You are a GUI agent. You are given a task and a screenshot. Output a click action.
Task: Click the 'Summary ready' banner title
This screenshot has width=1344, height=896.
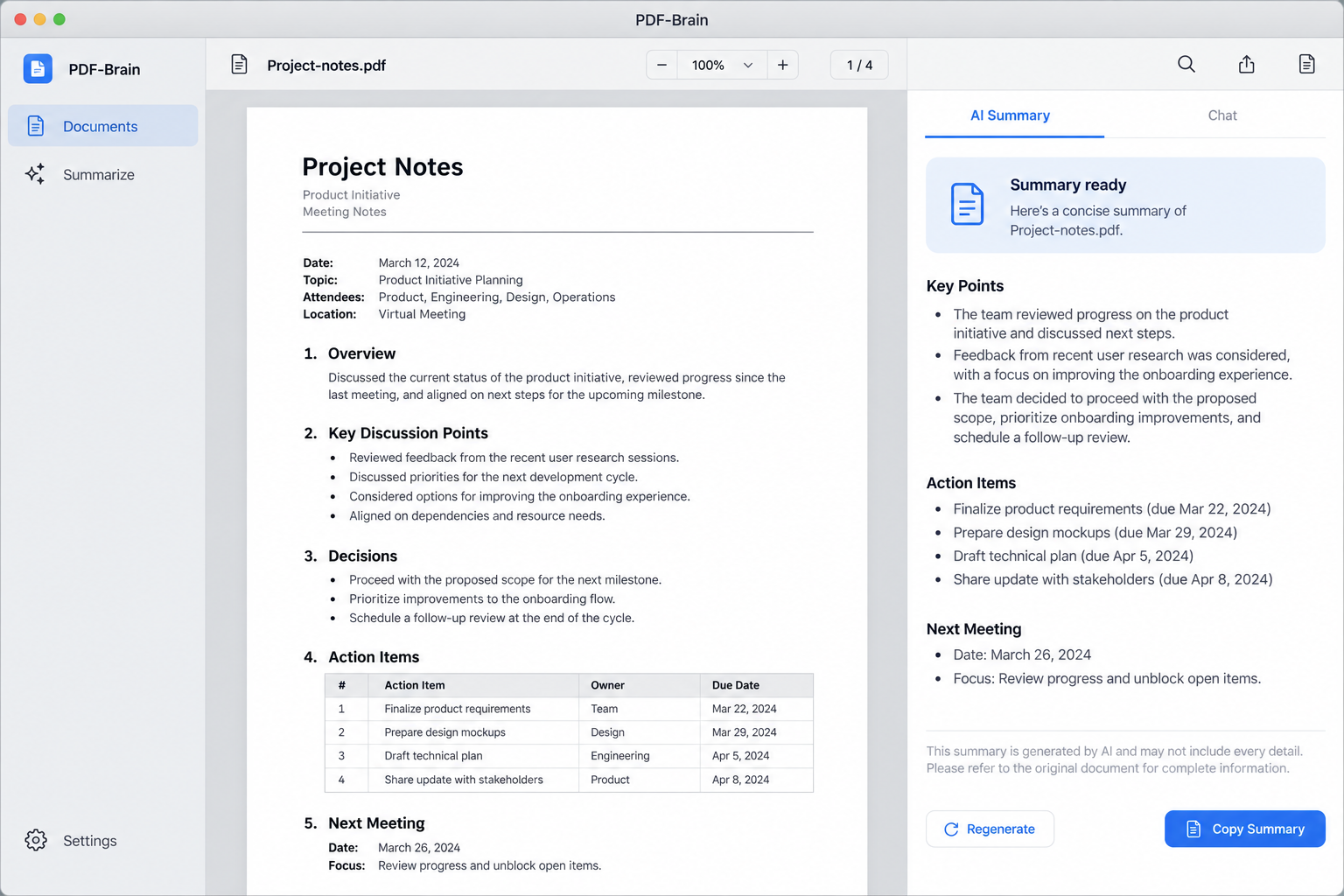pos(1068,185)
